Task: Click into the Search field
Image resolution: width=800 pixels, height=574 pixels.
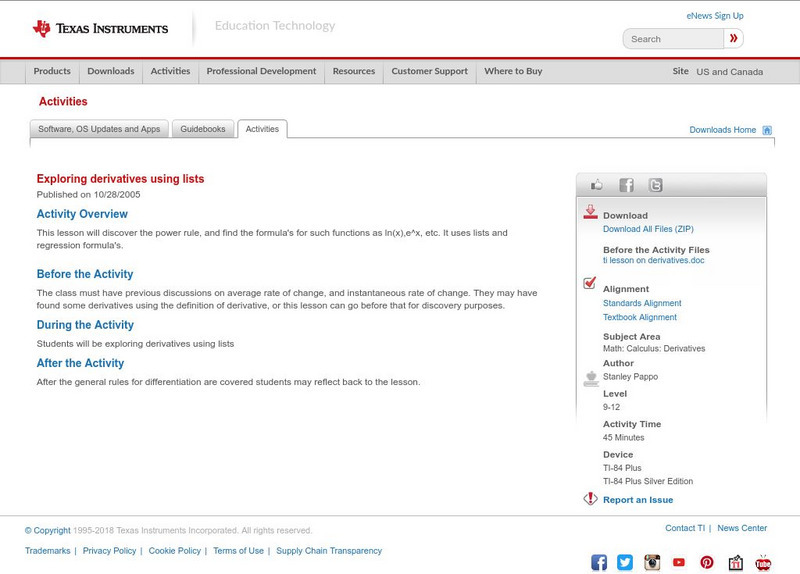Action: point(673,39)
